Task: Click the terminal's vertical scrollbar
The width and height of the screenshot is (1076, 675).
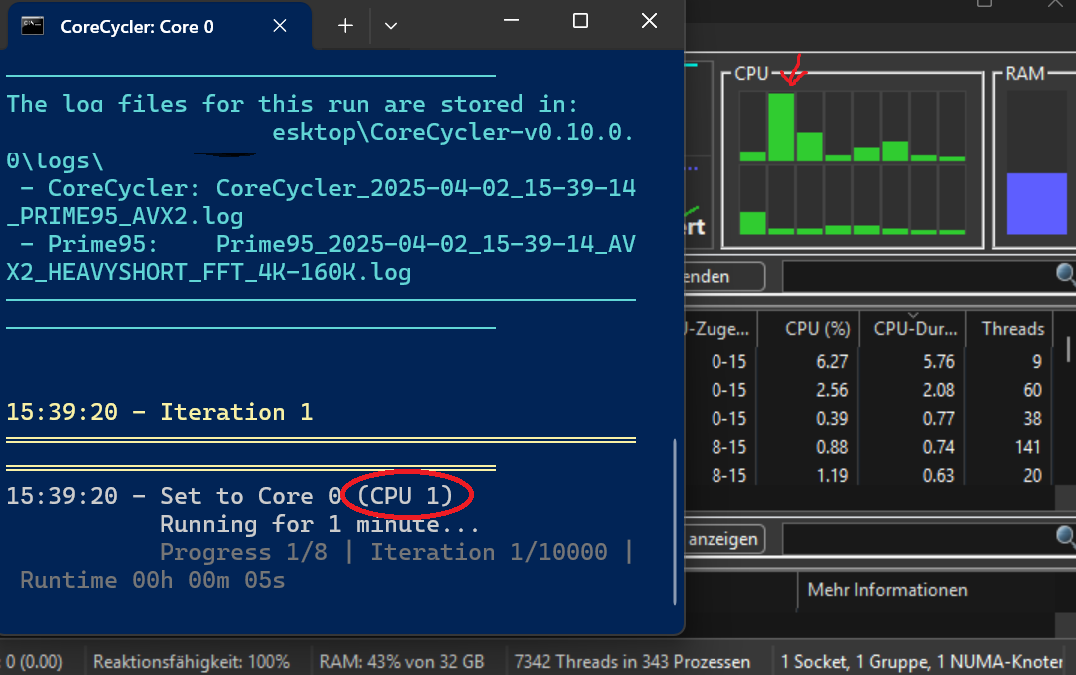Action: coord(675,521)
